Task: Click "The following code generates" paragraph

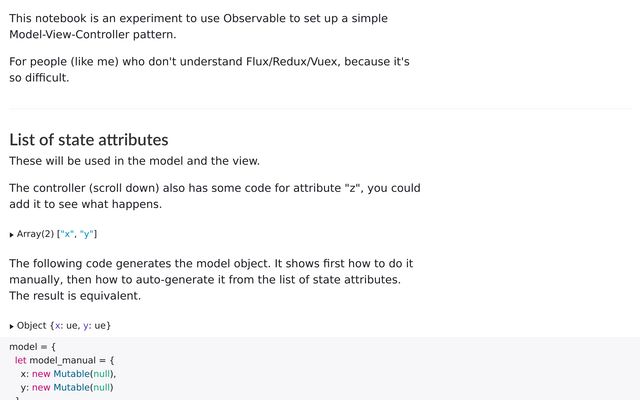Action: [211, 264]
